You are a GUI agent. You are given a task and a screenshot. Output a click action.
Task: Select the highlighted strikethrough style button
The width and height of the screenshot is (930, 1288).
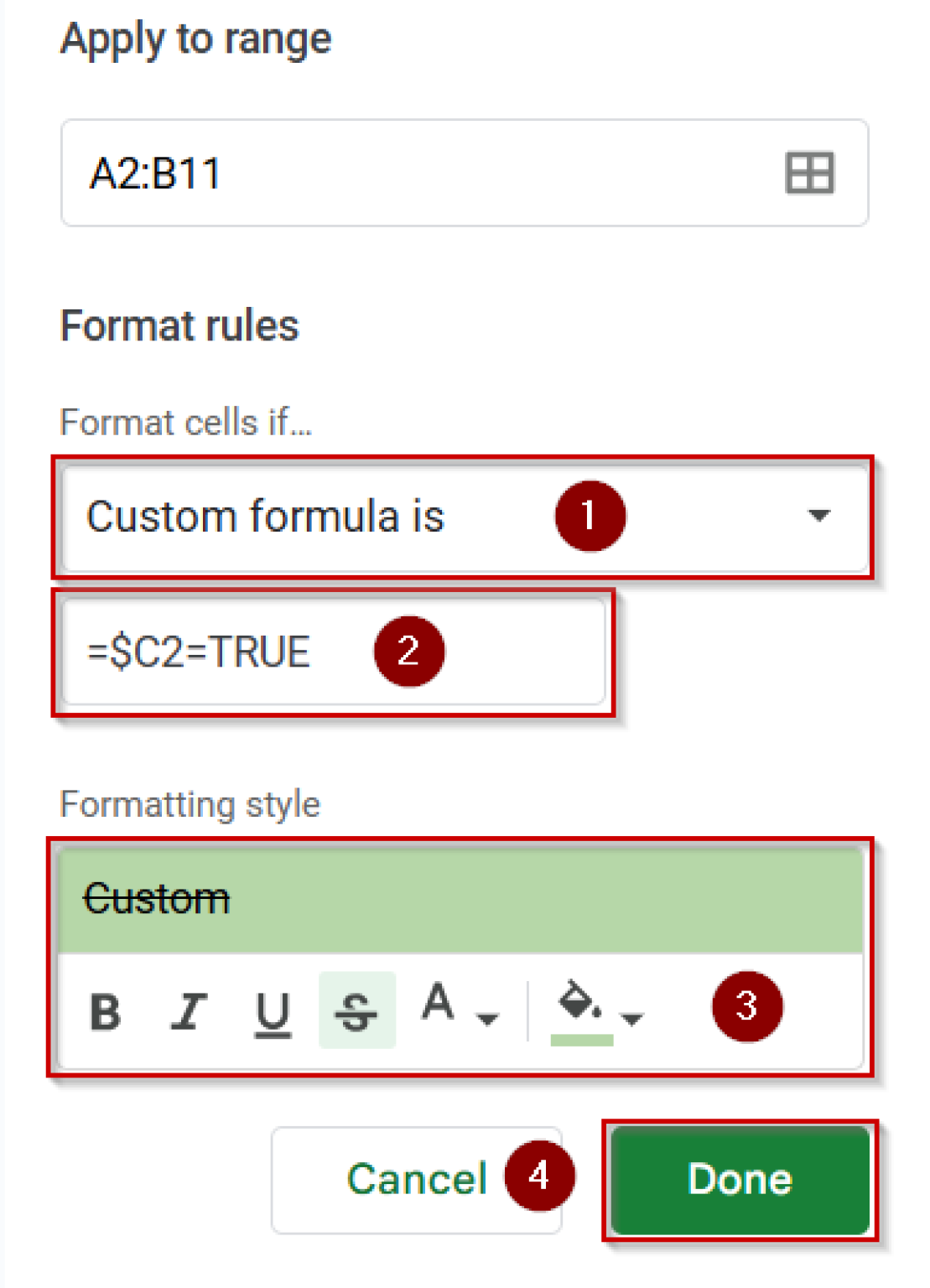[x=356, y=1010]
